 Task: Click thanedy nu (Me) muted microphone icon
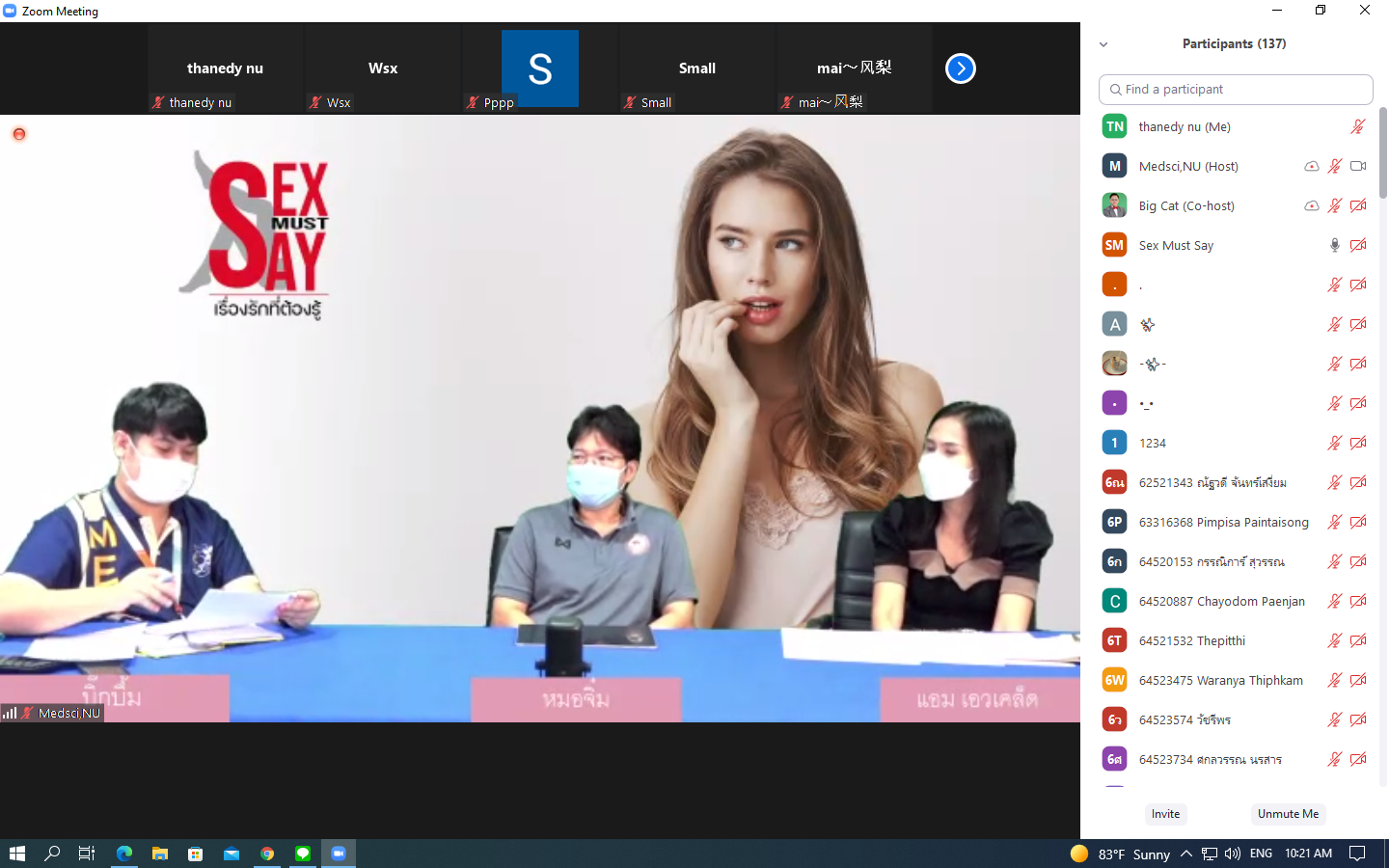[x=1357, y=126]
